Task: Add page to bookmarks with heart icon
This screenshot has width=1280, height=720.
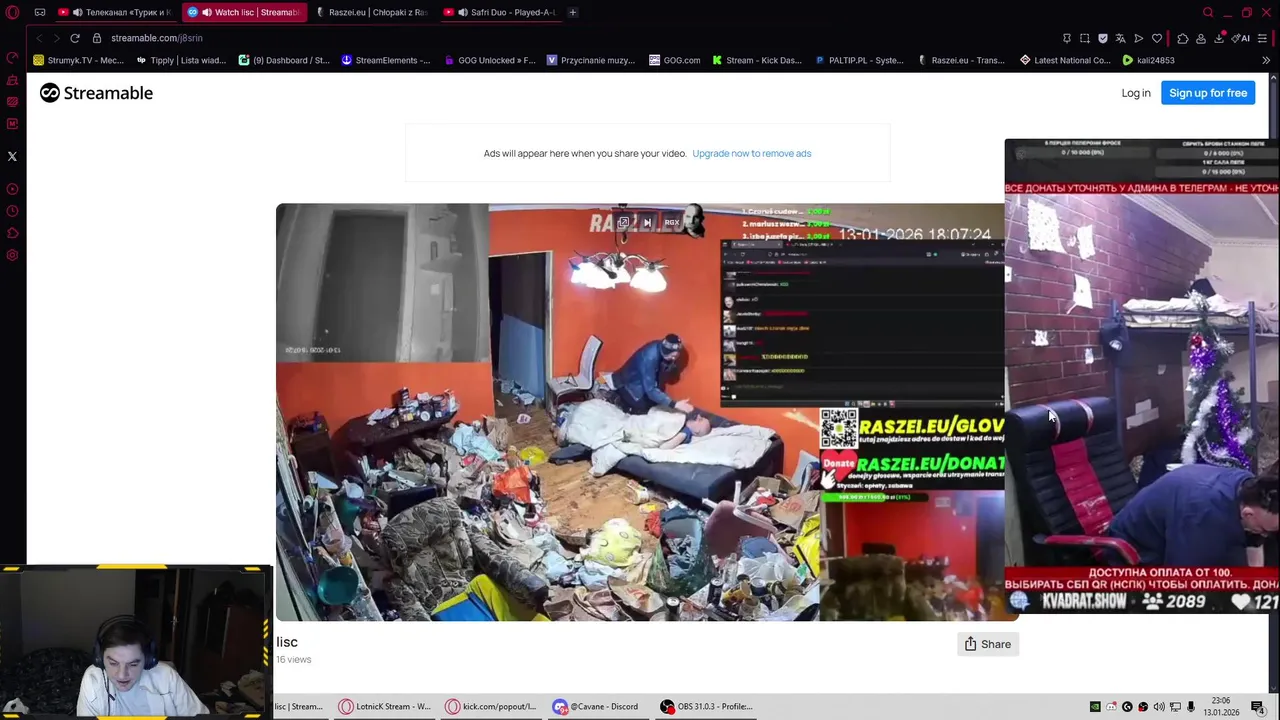Action: point(1157,38)
